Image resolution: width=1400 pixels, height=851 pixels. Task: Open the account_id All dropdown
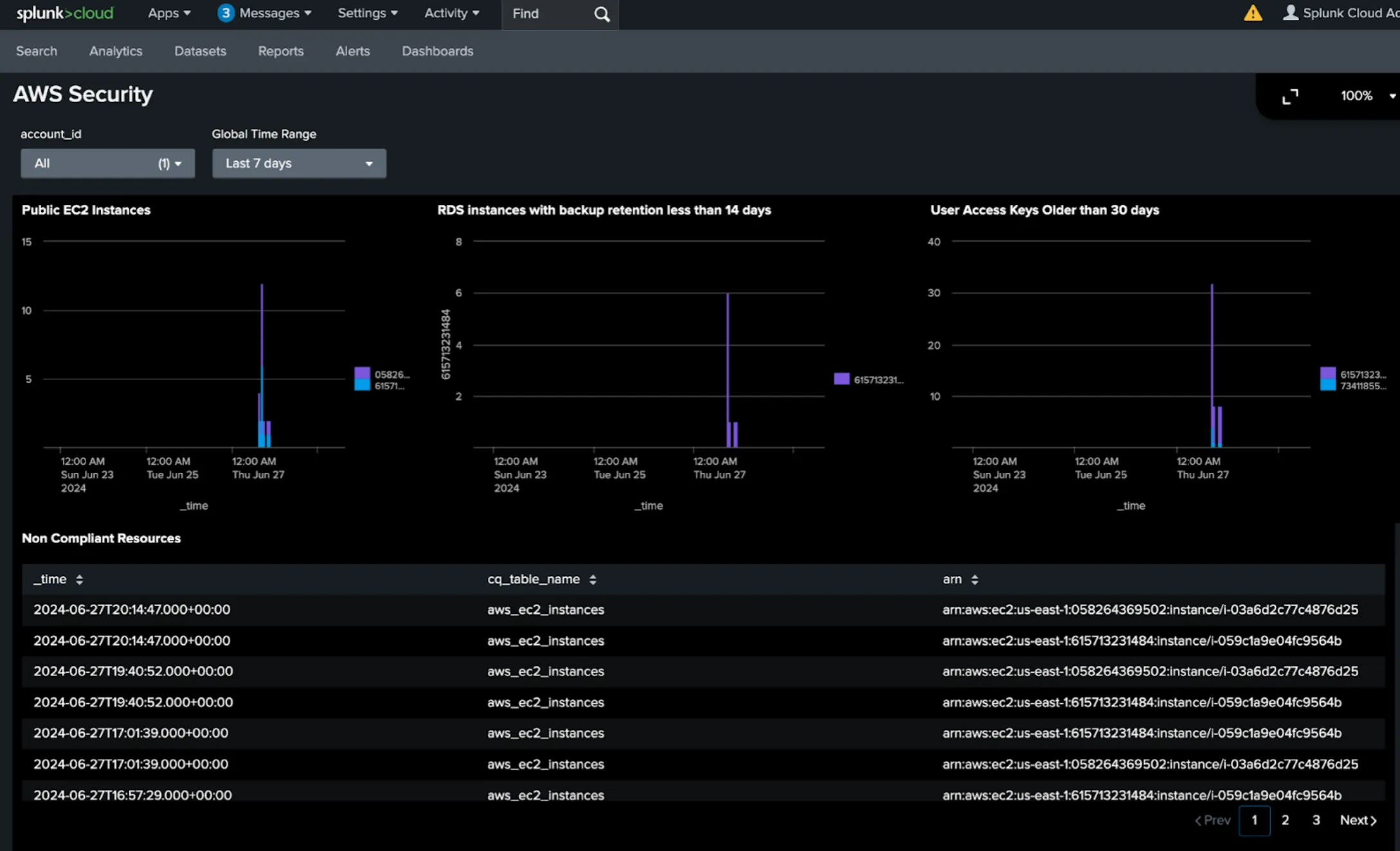(x=108, y=163)
